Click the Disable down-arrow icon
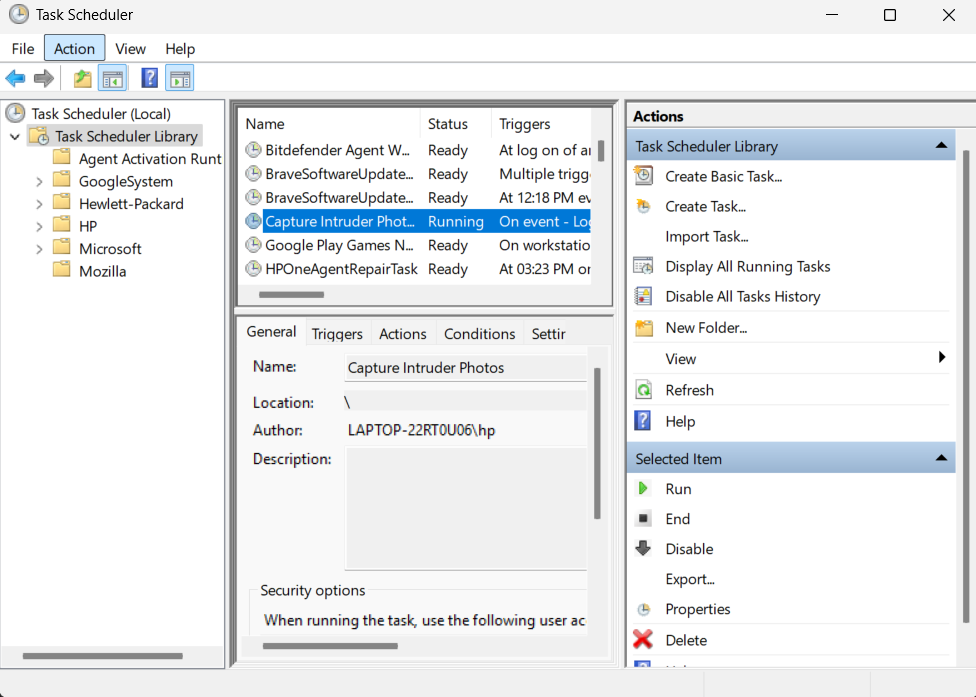 pyautogui.click(x=644, y=549)
